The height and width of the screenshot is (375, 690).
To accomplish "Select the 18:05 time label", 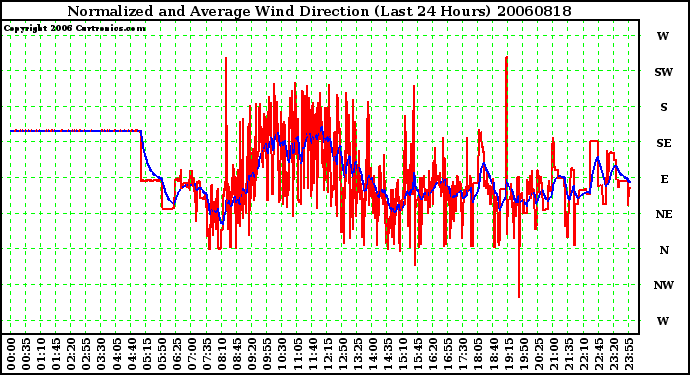I will 478,354.
